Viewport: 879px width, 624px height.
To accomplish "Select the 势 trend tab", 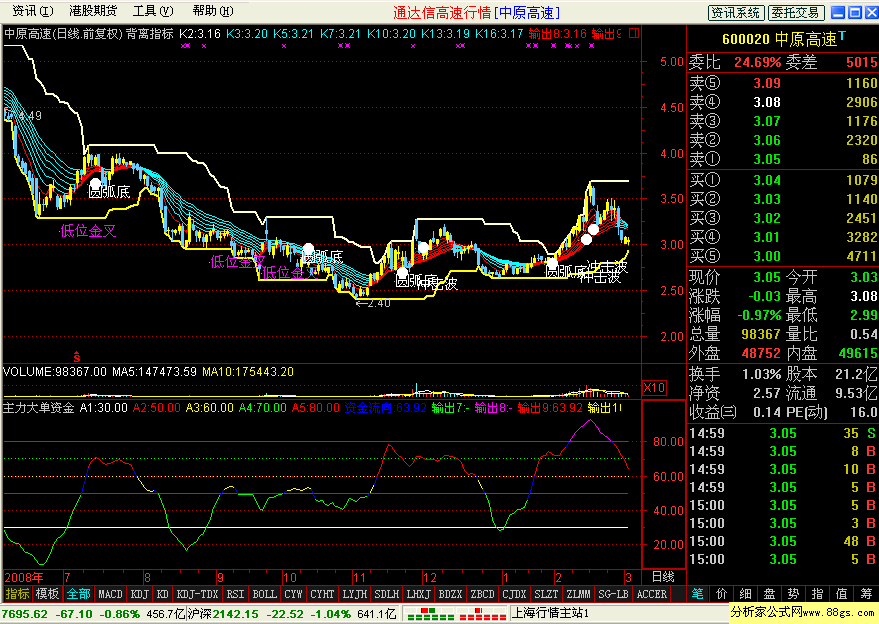I will [794, 594].
